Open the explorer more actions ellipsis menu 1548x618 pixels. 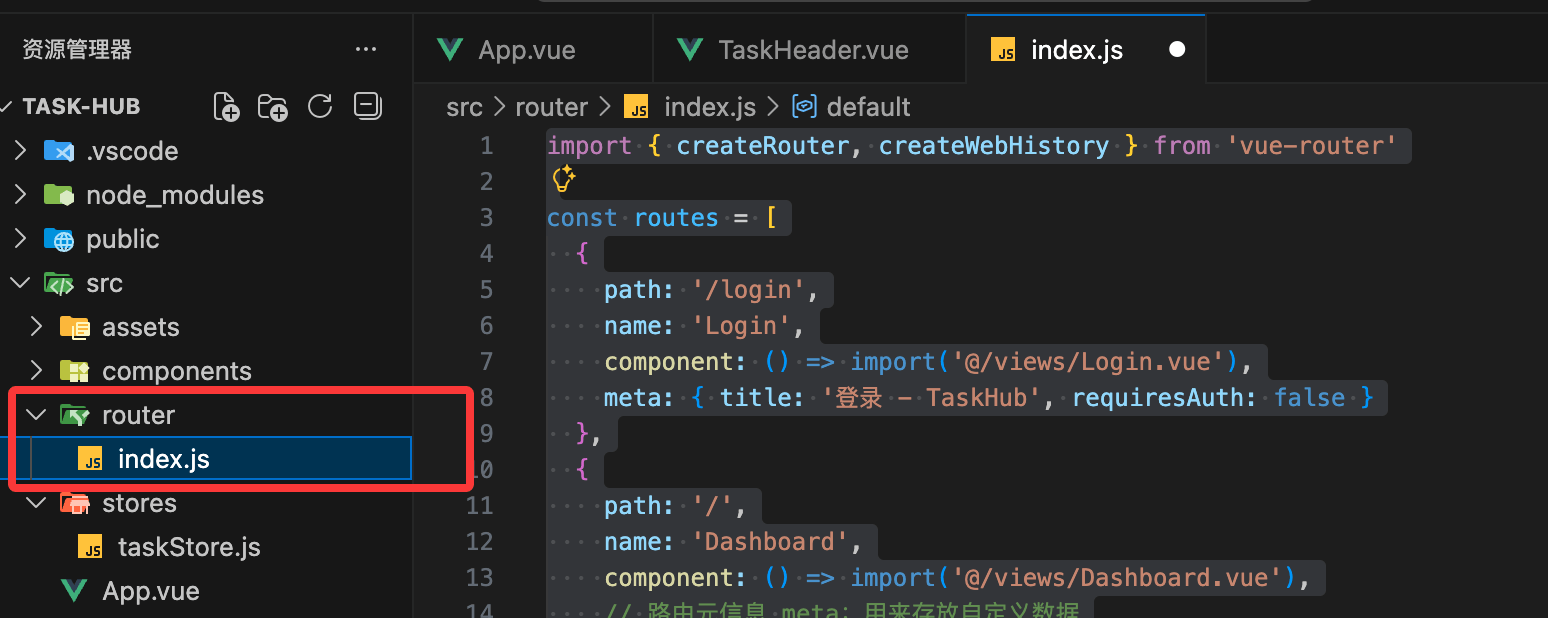coord(366,50)
